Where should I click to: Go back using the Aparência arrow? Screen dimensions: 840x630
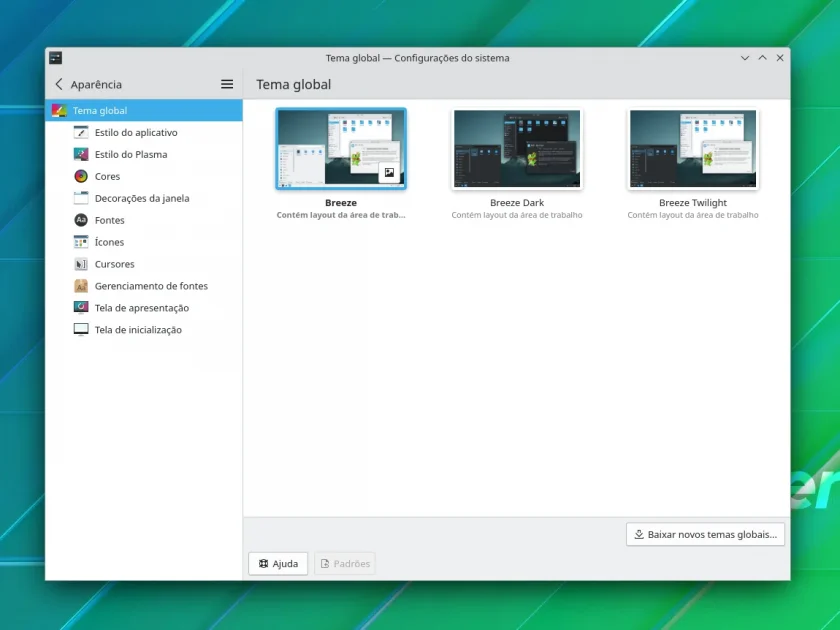[x=59, y=84]
